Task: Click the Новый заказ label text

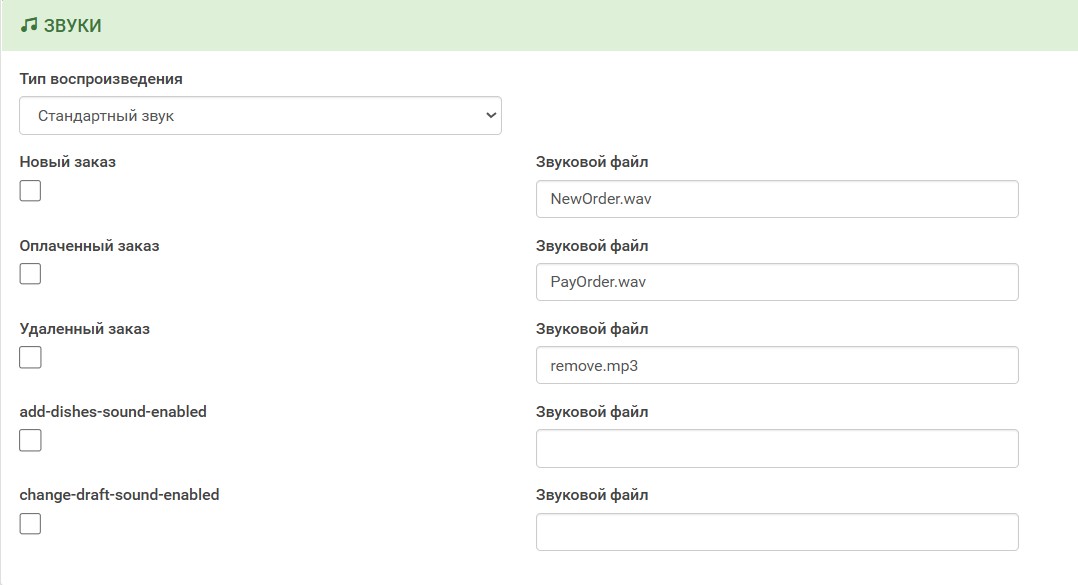Action: 67,162
